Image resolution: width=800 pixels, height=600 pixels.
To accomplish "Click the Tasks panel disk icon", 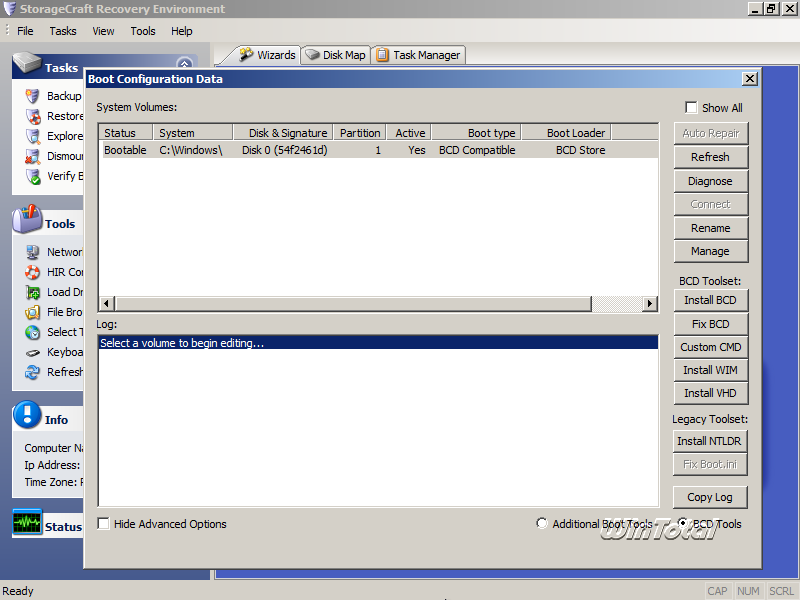I will point(27,63).
